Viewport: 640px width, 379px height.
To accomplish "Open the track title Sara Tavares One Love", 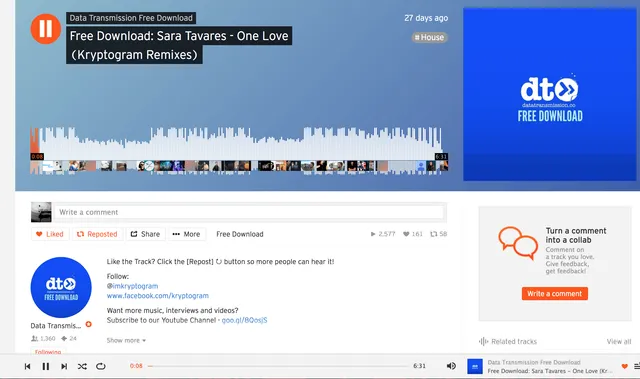I will [179, 45].
